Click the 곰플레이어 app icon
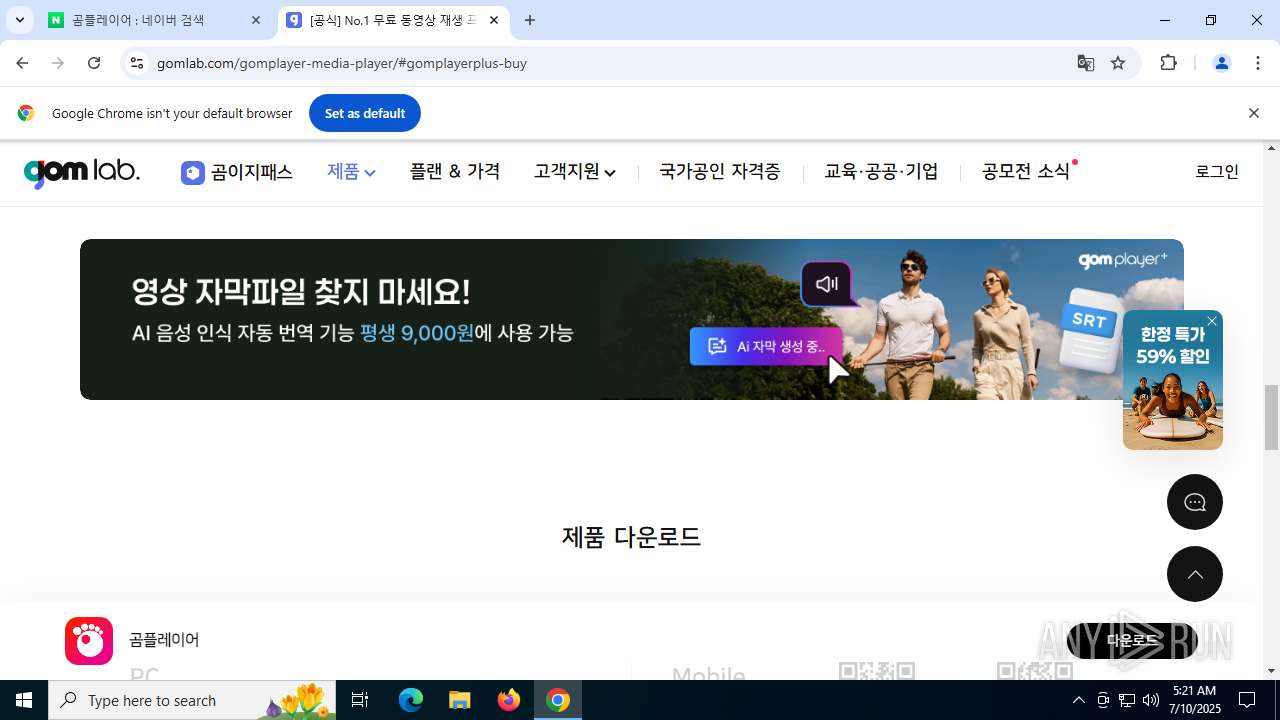The image size is (1280, 720). [x=89, y=641]
